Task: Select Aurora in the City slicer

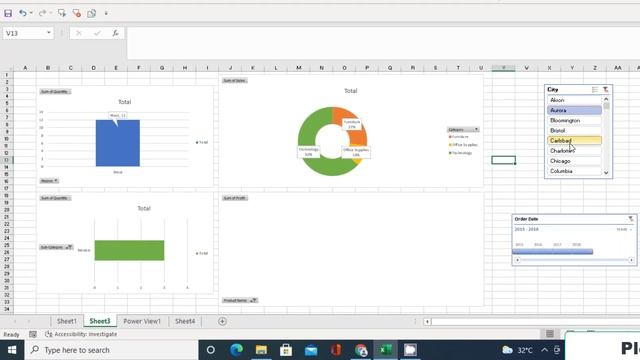Action: tap(574, 110)
